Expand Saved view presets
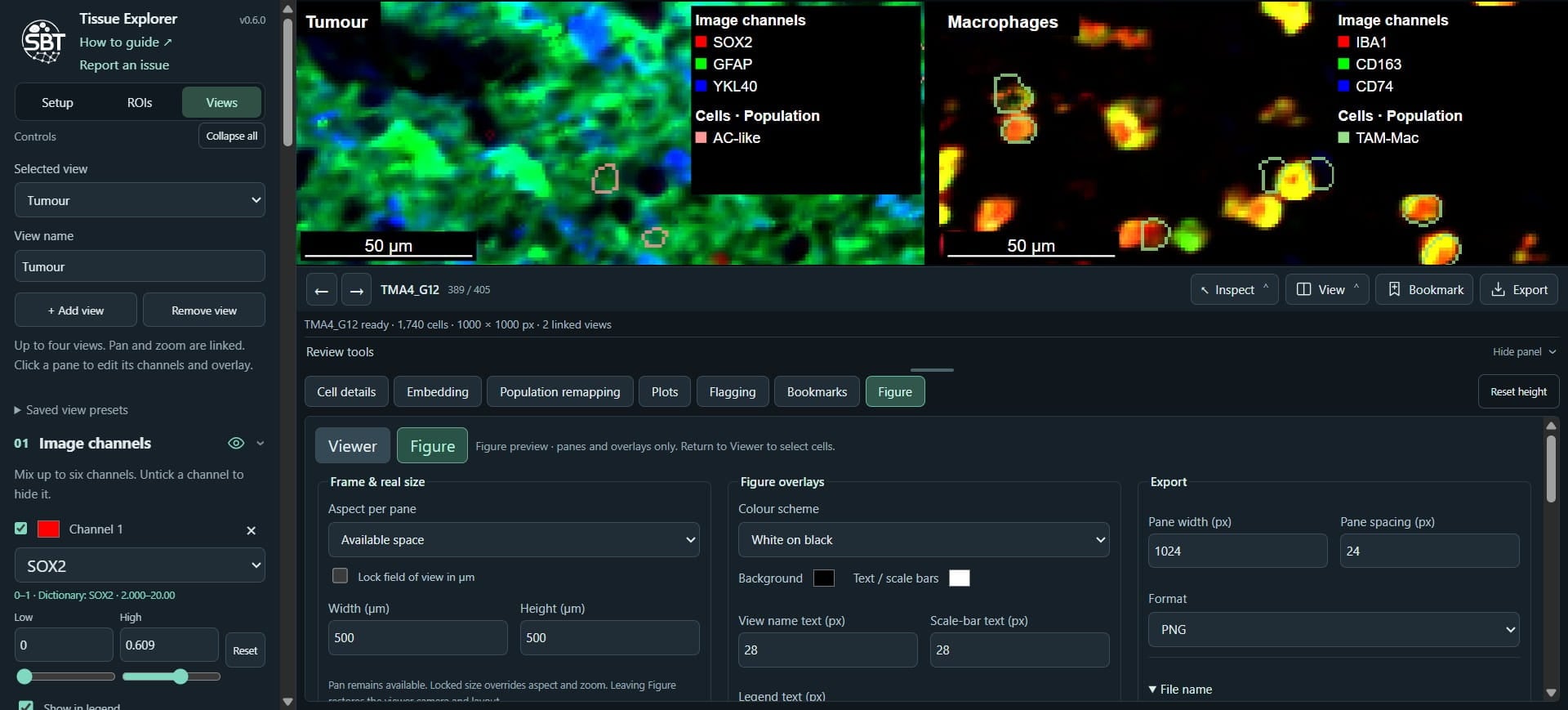Viewport: 1568px width, 710px height. tap(71, 410)
